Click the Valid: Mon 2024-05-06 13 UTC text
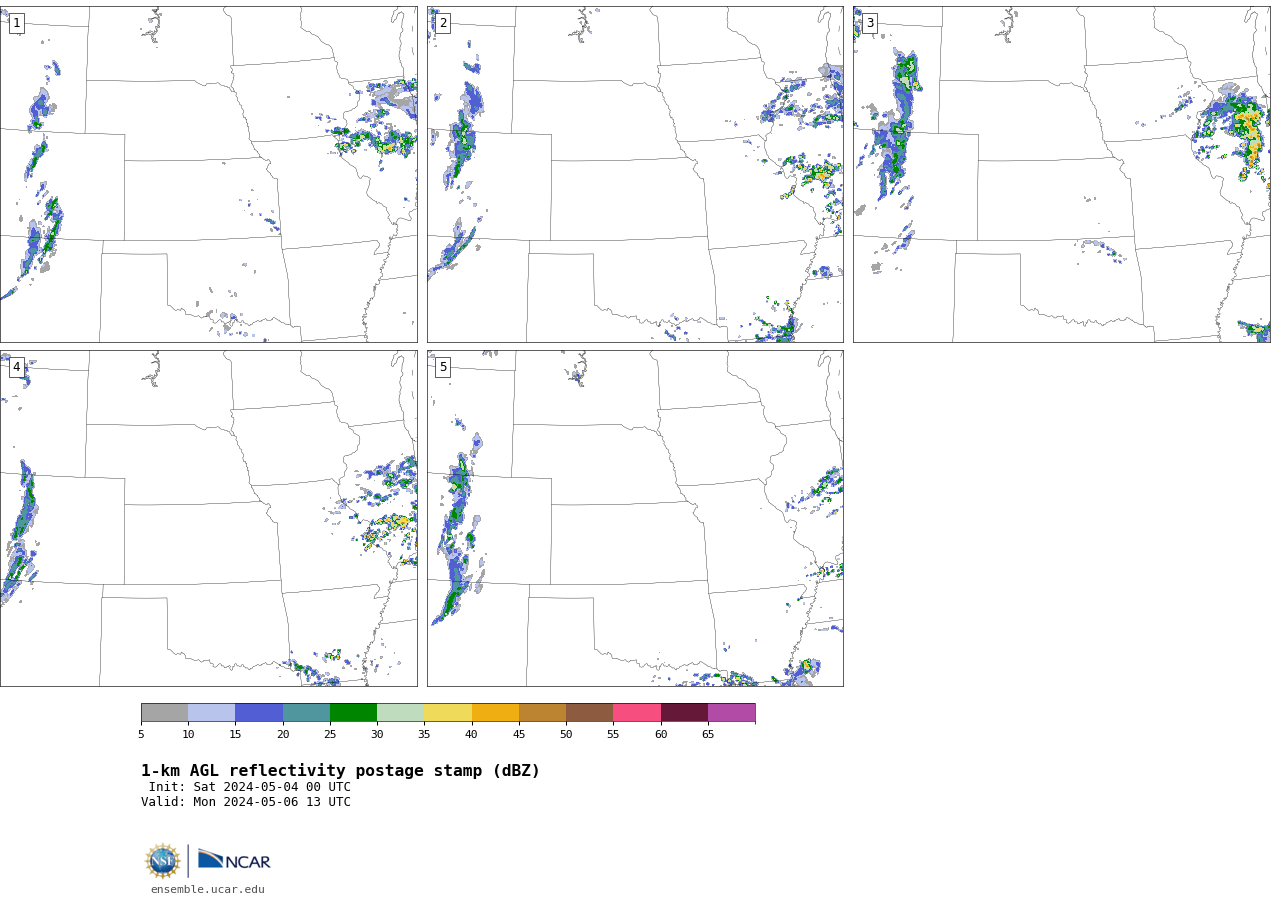Viewport: 1280px width, 901px height. [x=246, y=802]
